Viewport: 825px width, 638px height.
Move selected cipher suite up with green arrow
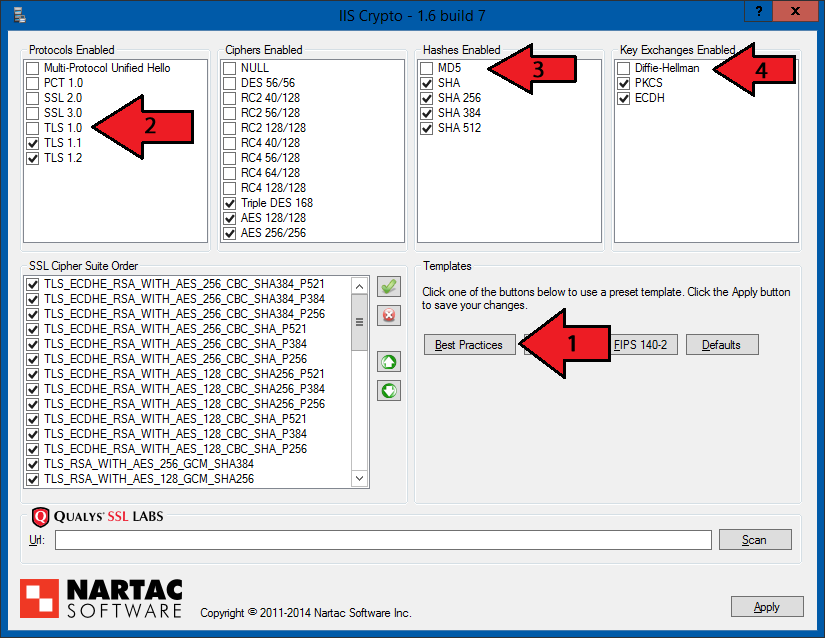tap(389, 362)
